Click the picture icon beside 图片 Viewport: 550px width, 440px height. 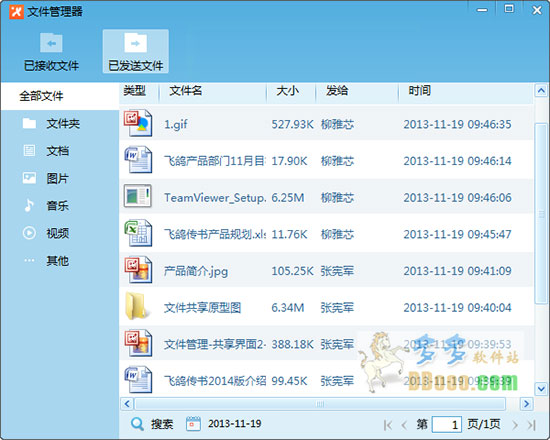tap(29, 178)
